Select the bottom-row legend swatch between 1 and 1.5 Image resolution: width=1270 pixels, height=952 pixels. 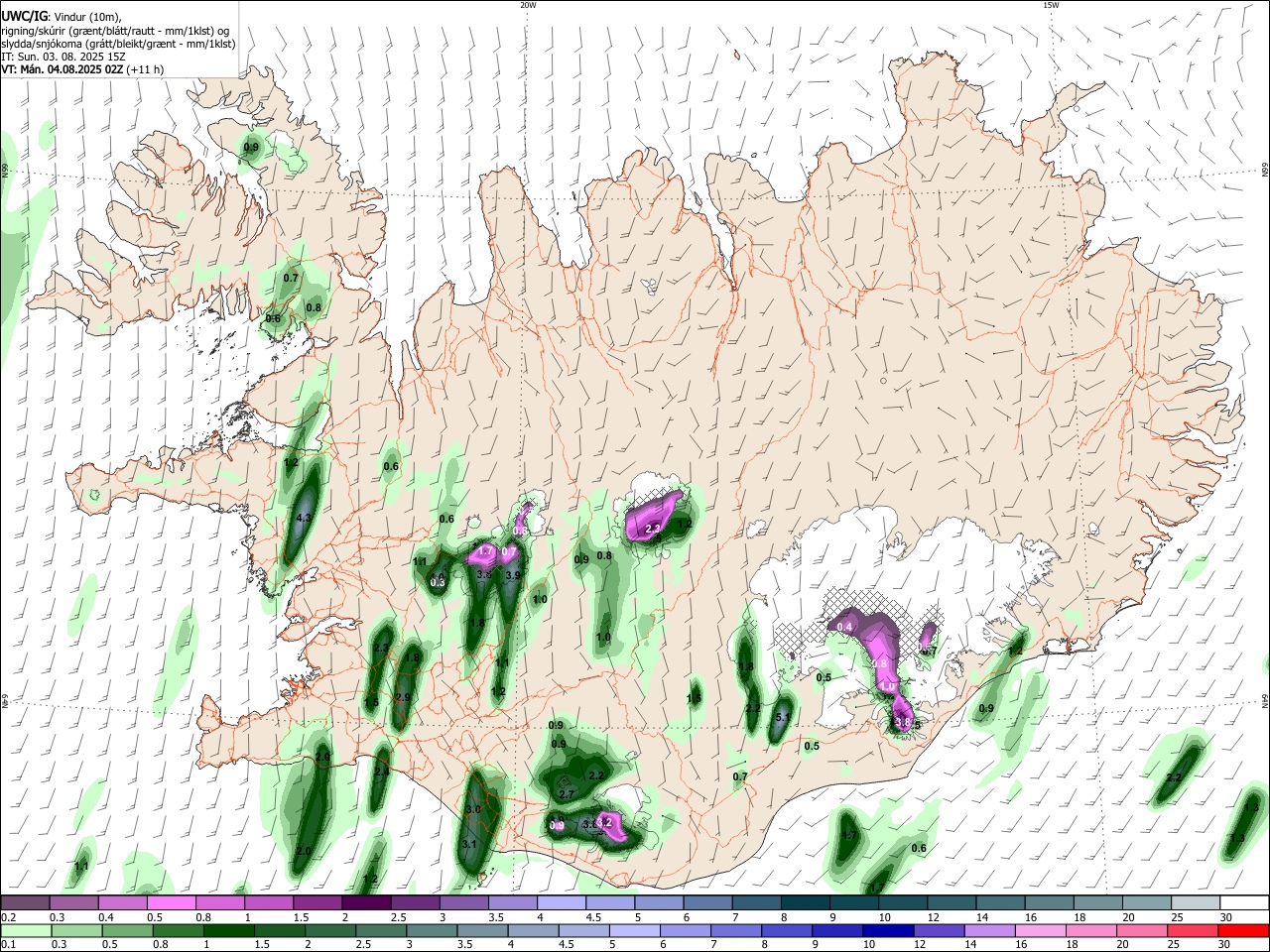click(x=228, y=930)
